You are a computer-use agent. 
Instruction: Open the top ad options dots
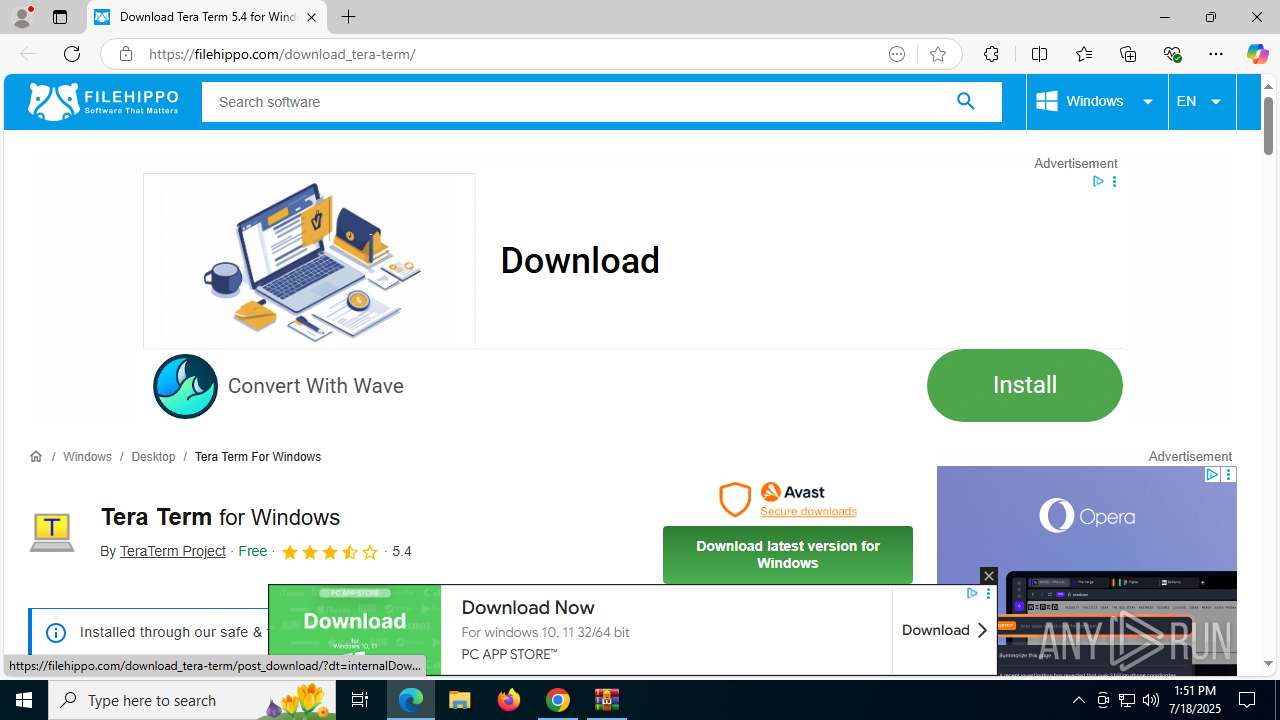[1114, 181]
